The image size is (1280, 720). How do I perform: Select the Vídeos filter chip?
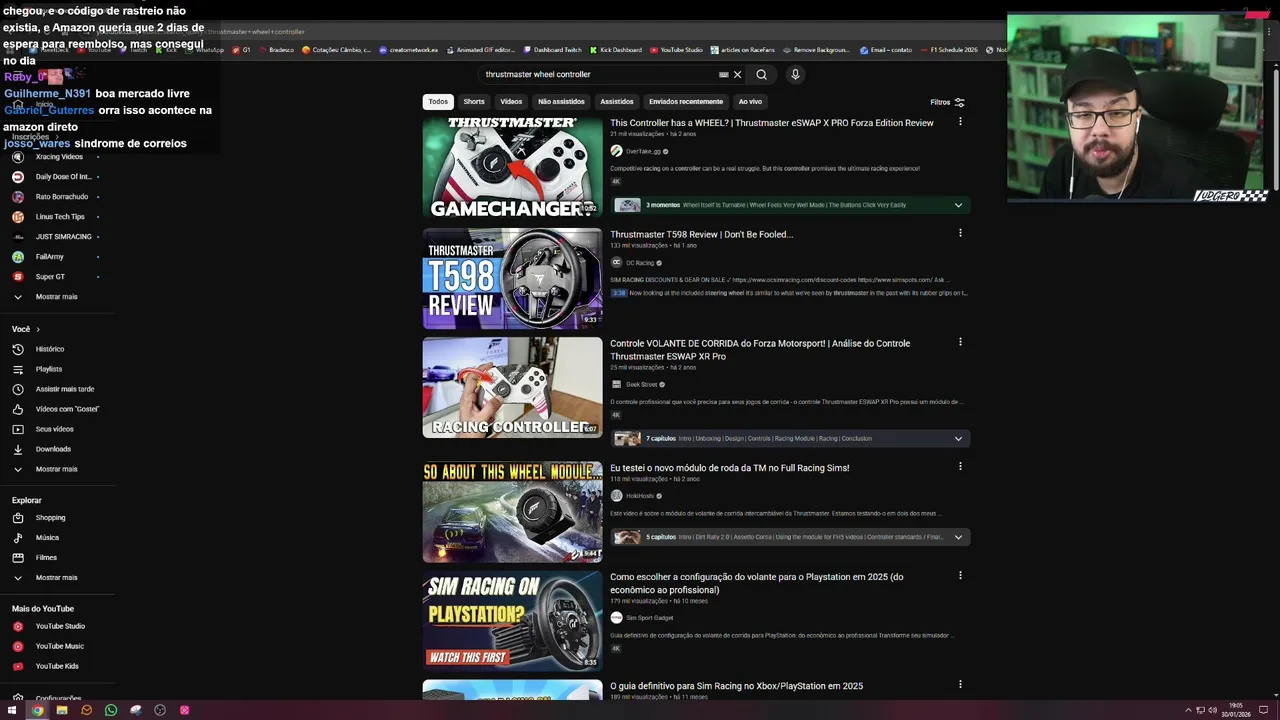(511, 101)
